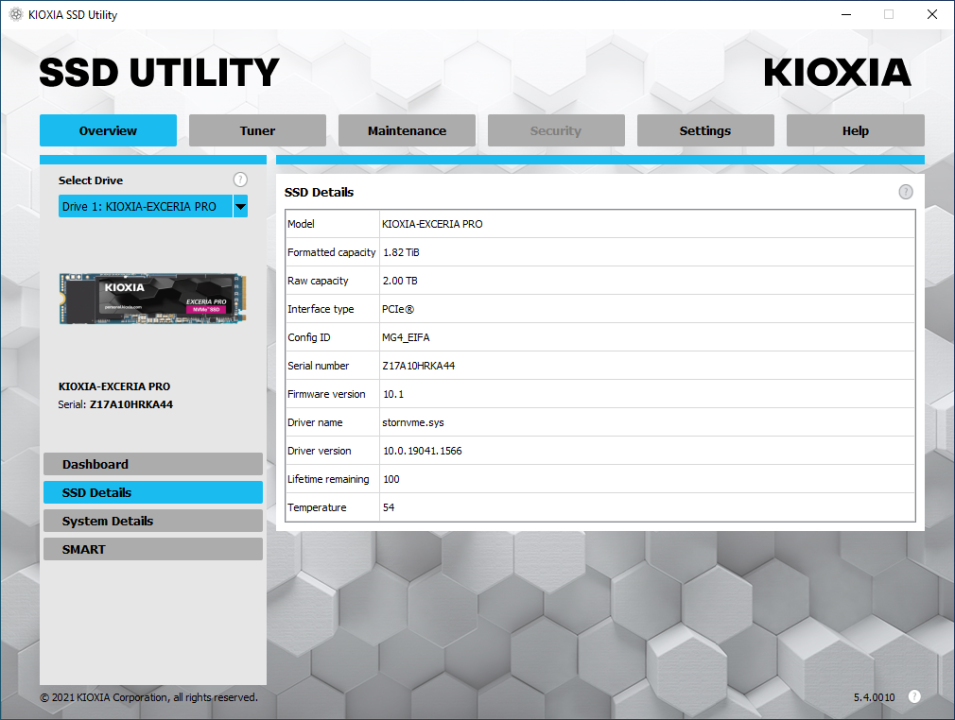Open the Drive 1: KIOXIA-EXCERIA PRO combo box
955x720 pixels.
(153, 206)
